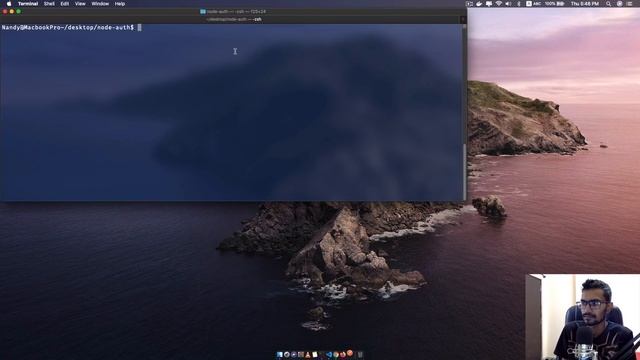
Task: Minimize Terminal with the yellow button
Action: 12,11
